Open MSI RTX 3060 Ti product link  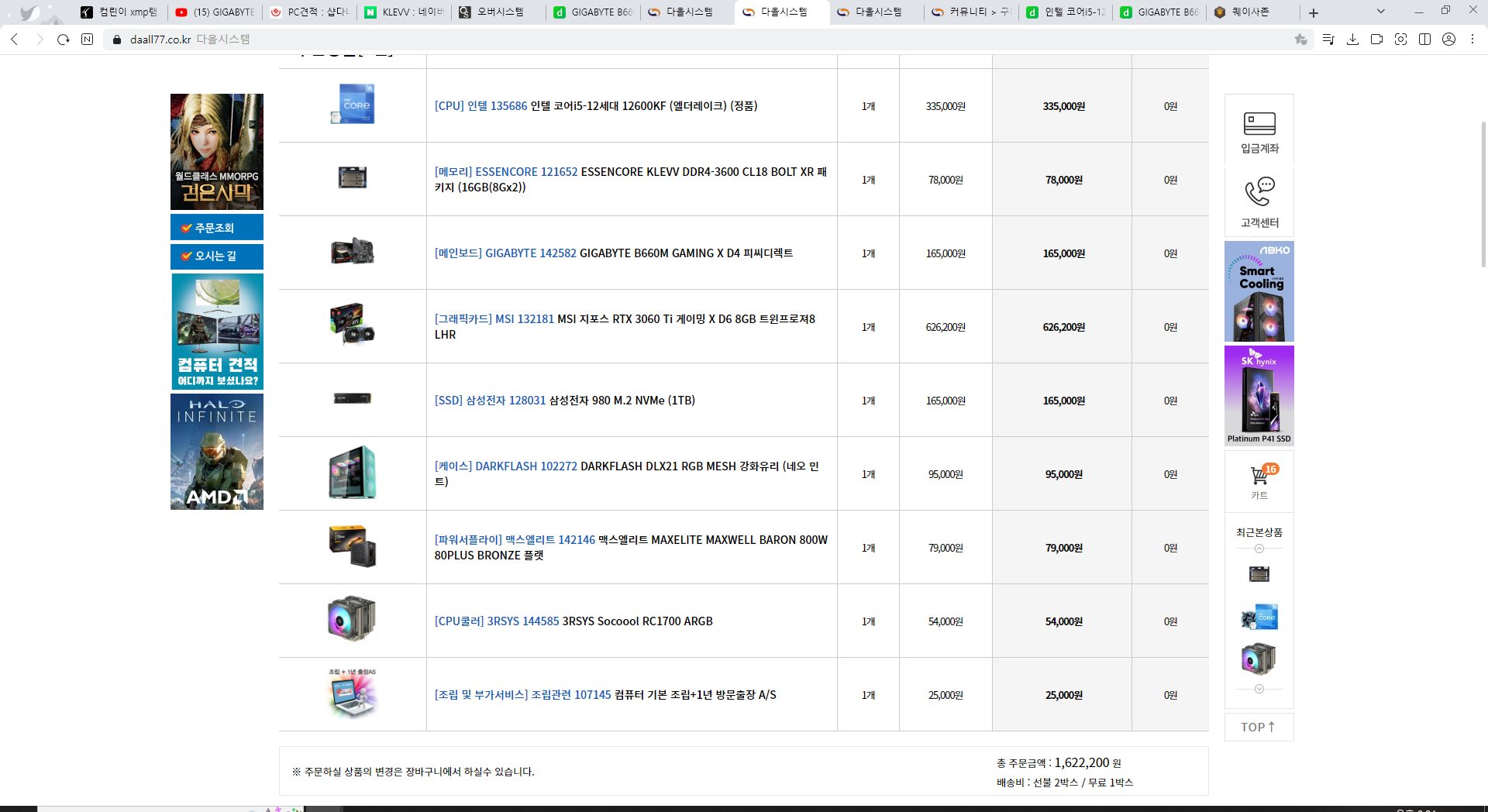625,327
